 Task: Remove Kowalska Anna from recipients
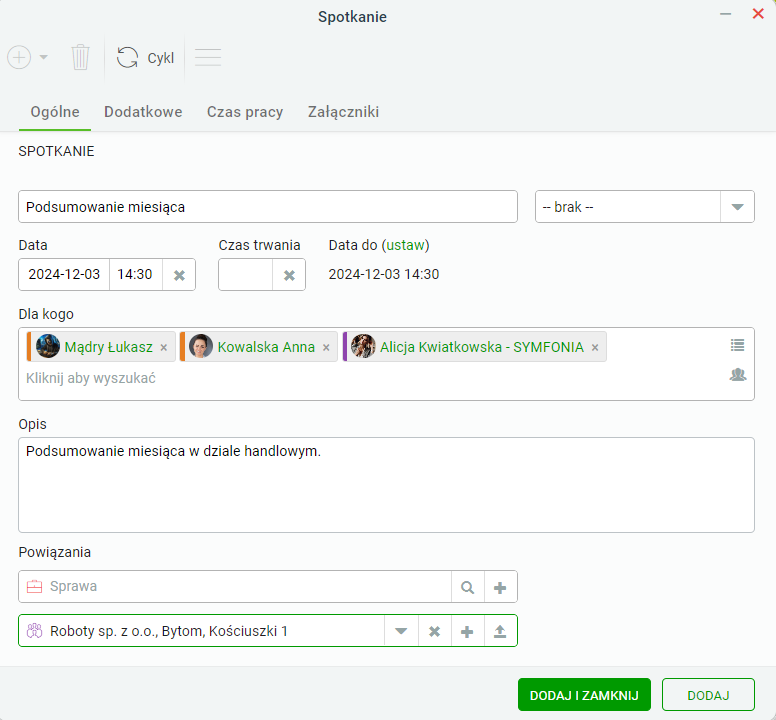(x=326, y=348)
